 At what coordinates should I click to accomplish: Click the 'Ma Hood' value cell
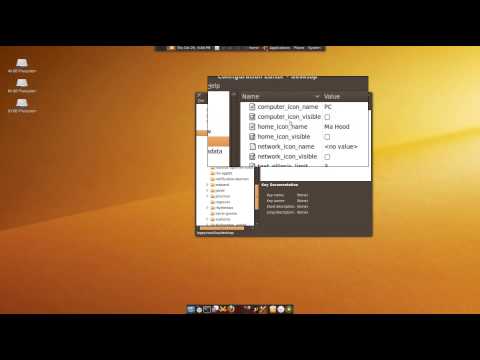337,127
